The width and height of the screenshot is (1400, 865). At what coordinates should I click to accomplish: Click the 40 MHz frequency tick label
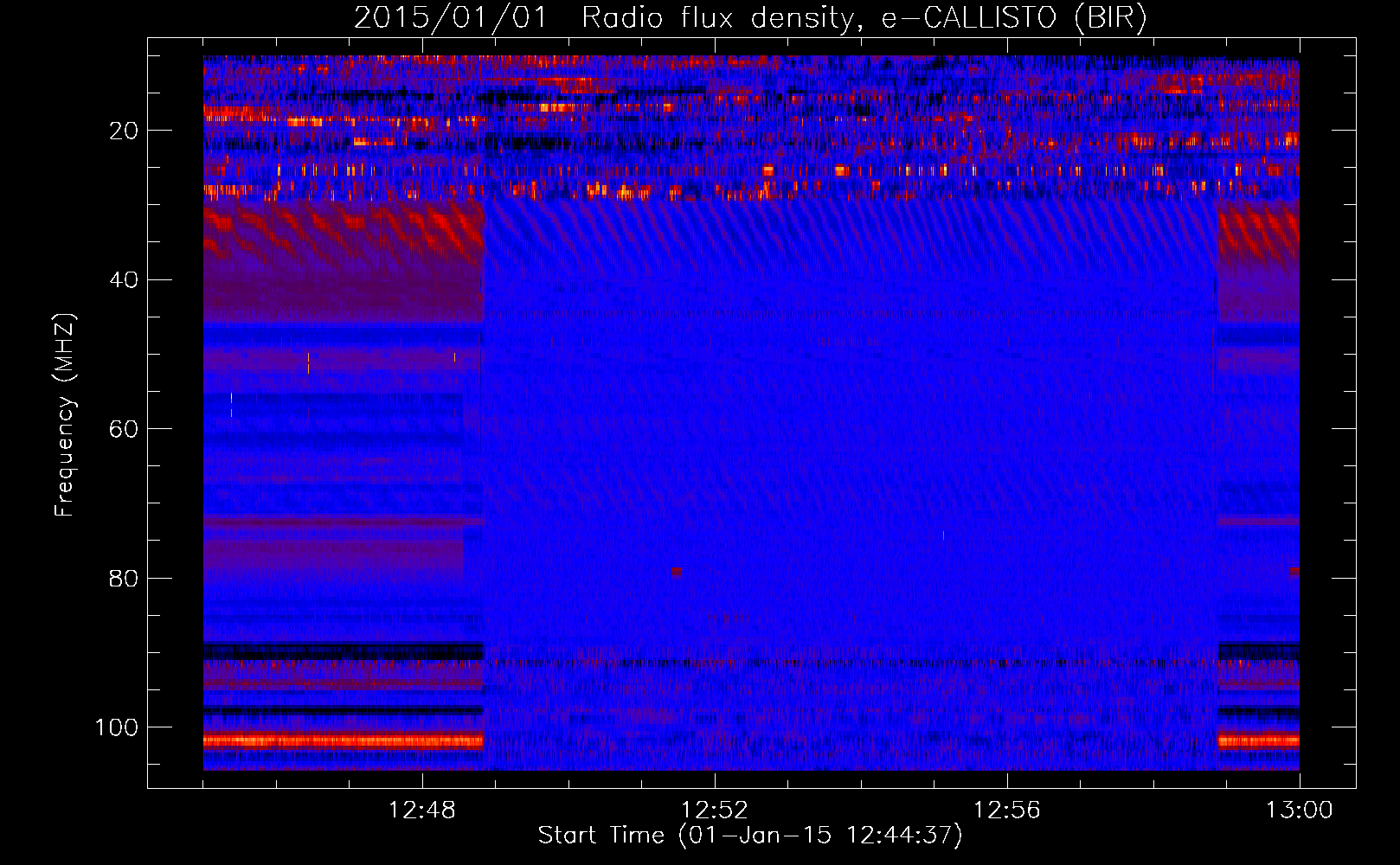tap(124, 280)
